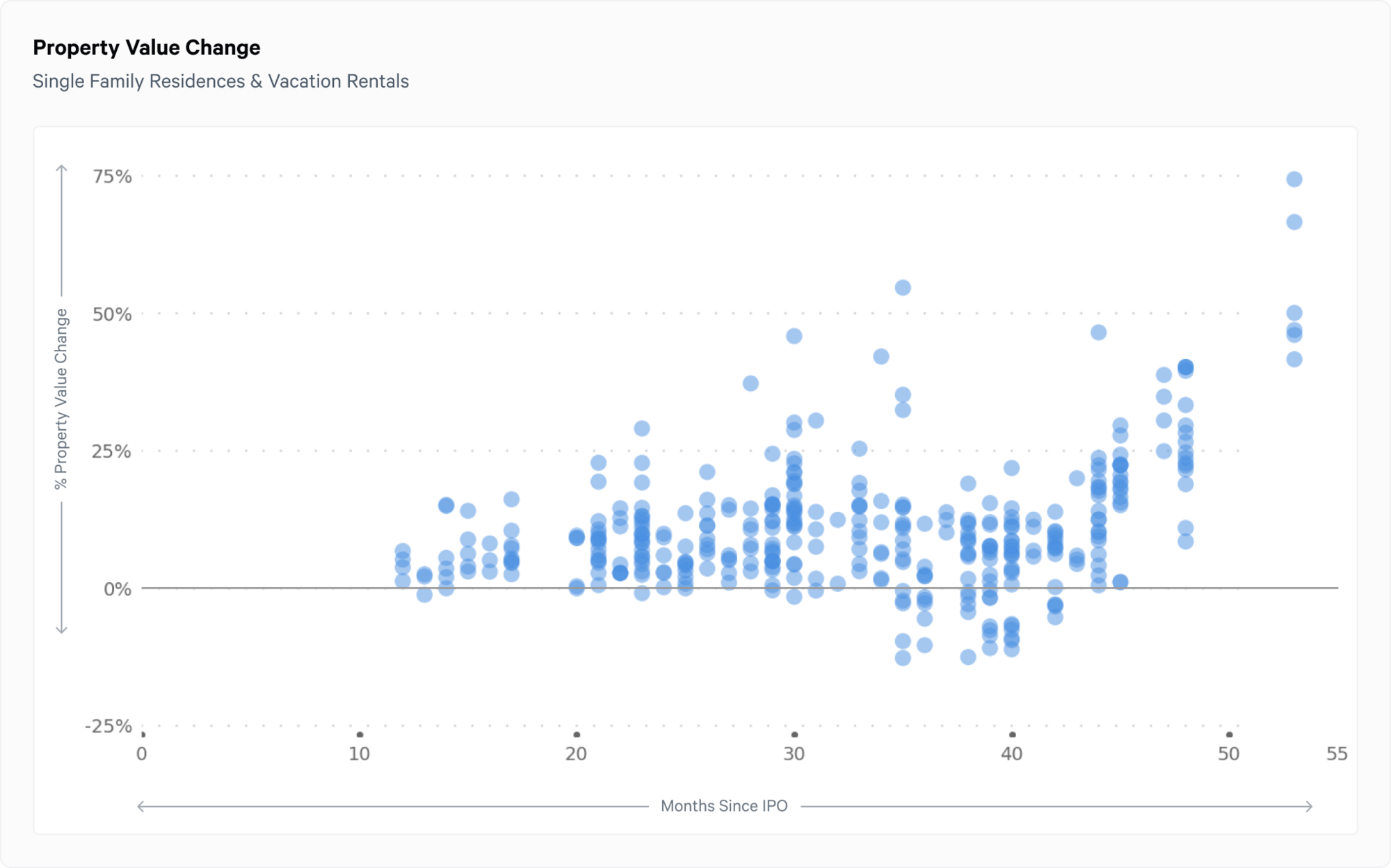
Task: Click the upward arrow on the y-axis
Action: tap(62, 169)
